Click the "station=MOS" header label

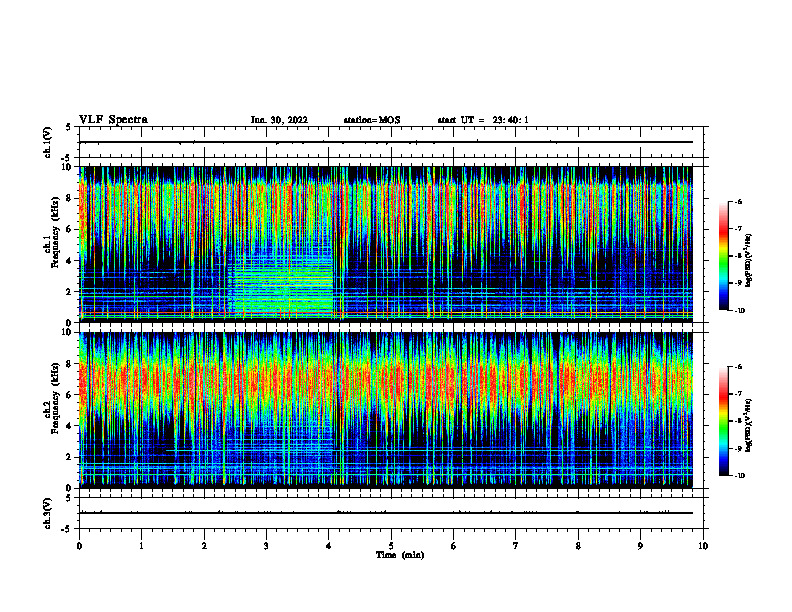coord(372,120)
